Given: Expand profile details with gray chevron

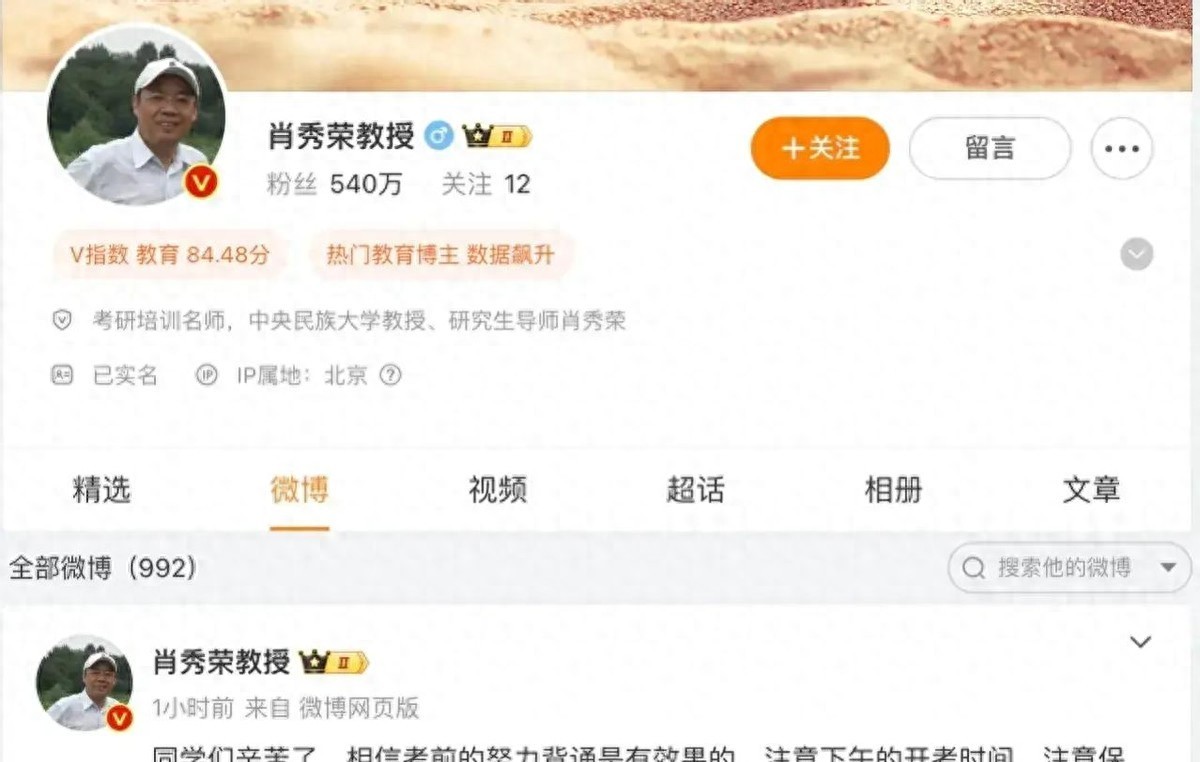Looking at the screenshot, I should coord(1136,254).
